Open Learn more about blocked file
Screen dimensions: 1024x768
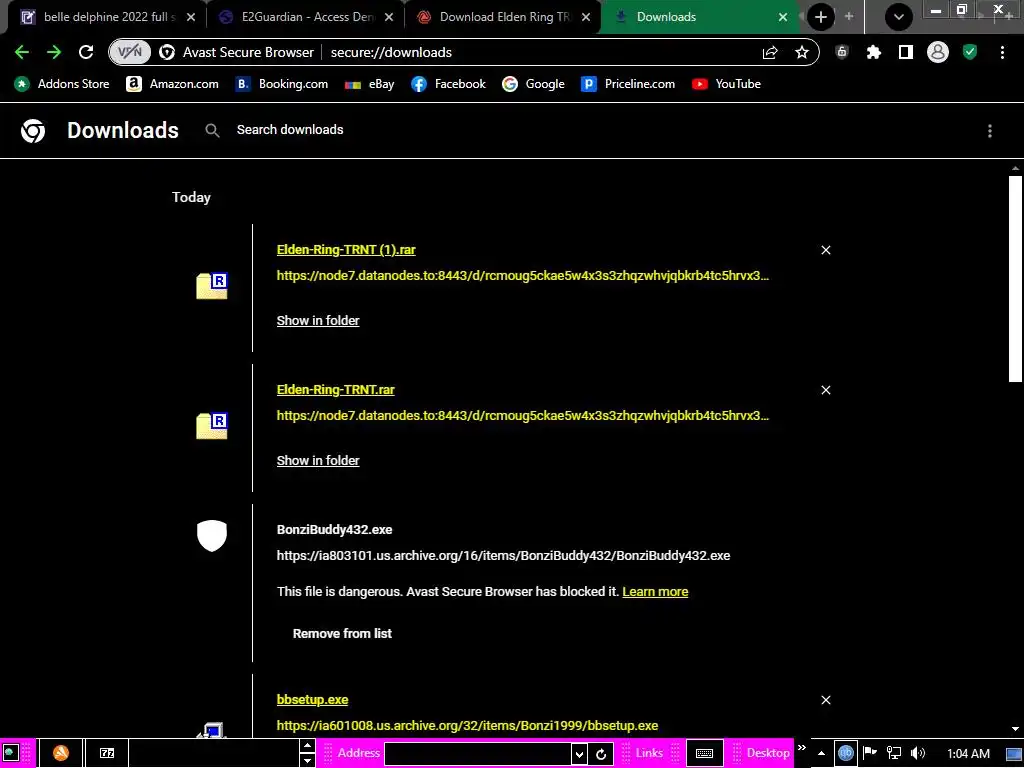click(x=655, y=592)
